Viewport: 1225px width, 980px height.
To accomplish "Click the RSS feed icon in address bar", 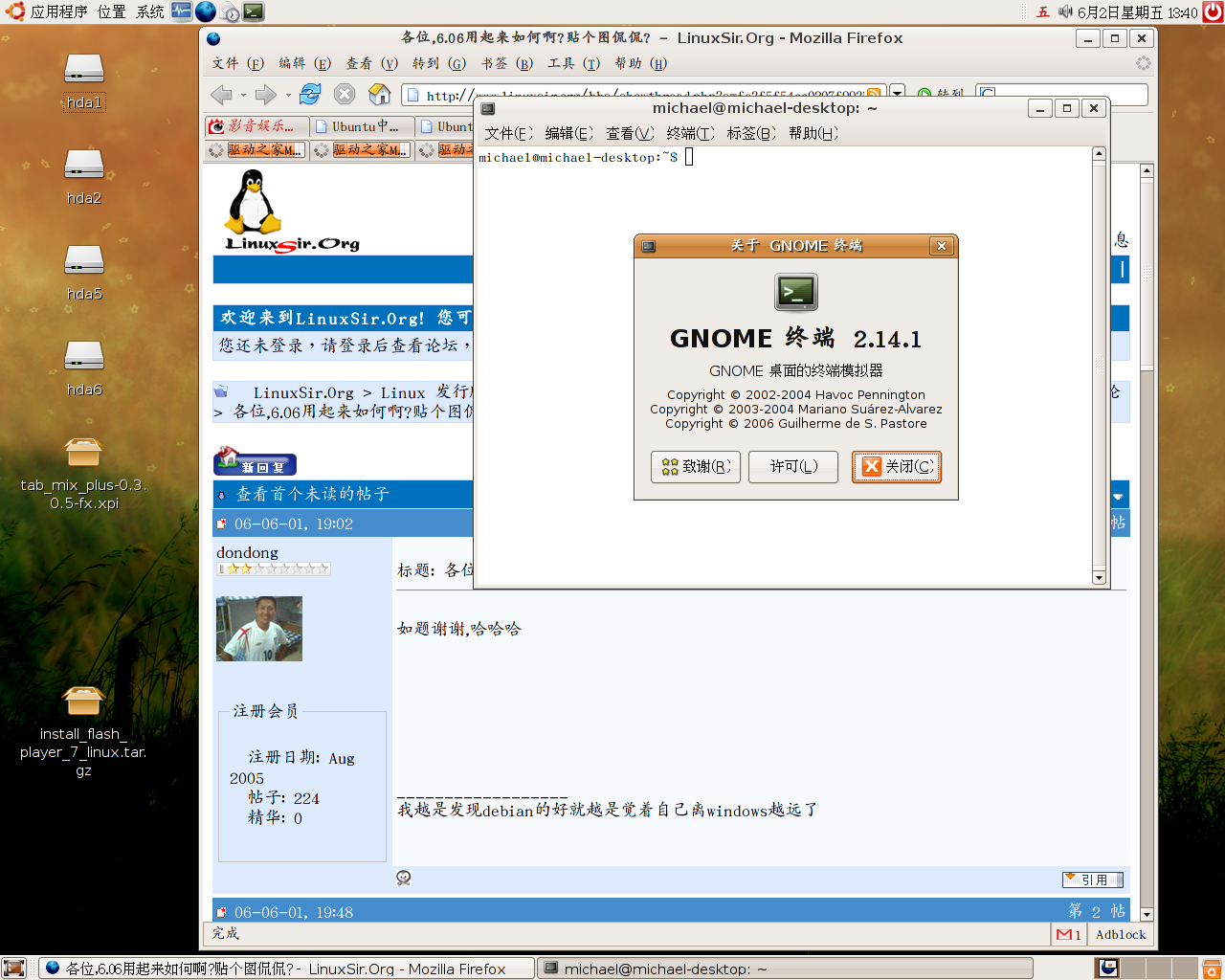I will click(873, 95).
